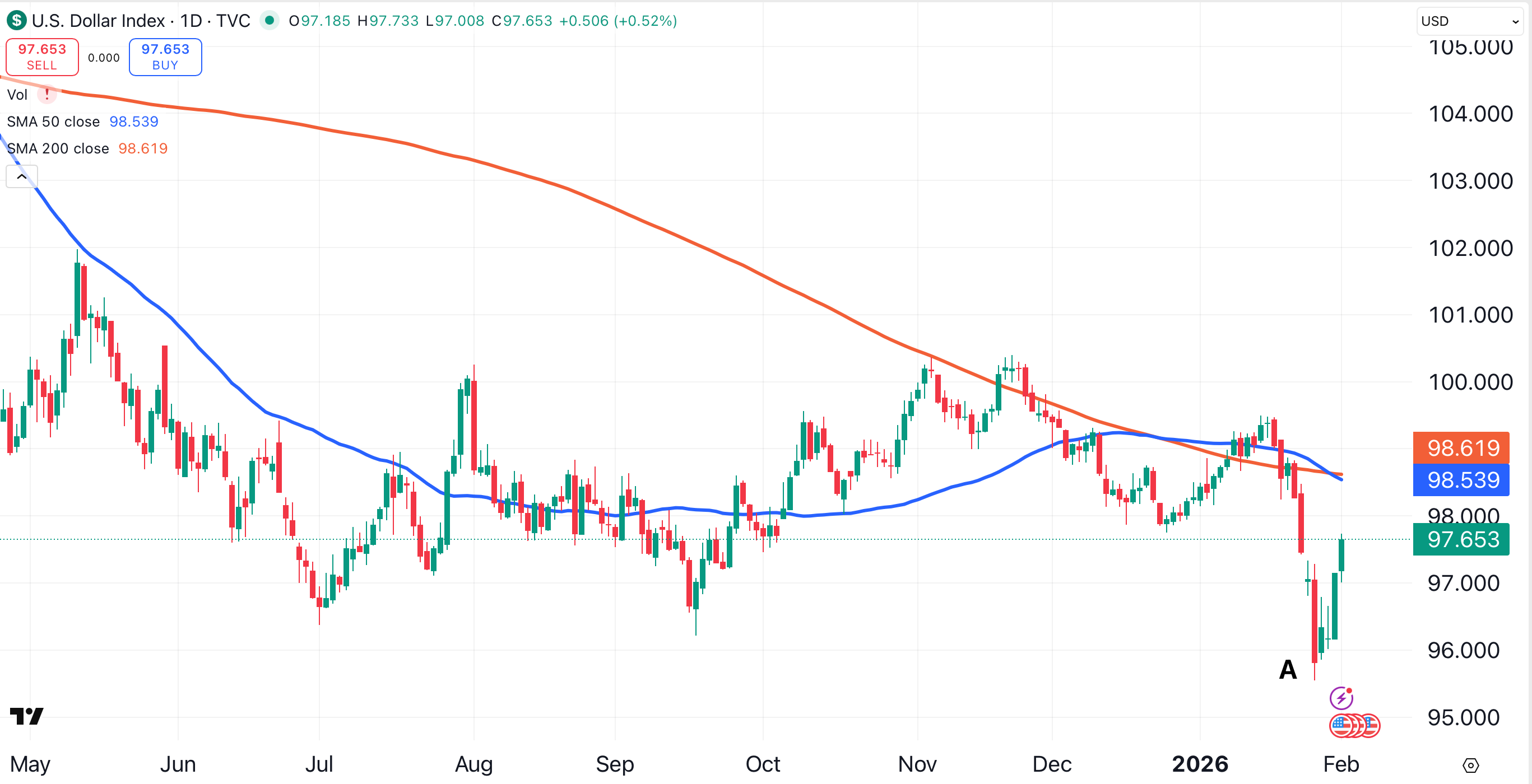
Task: Click the Vol warning exclamation icon
Action: point(47,95)
